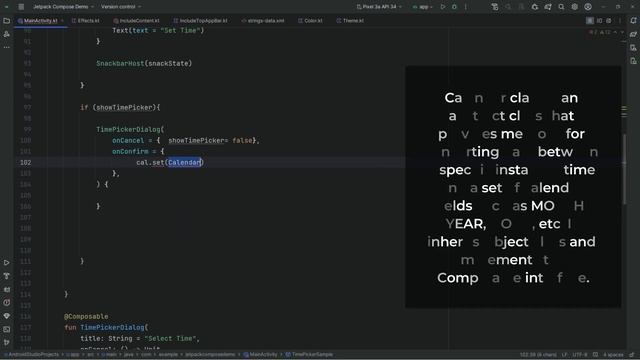Open the account profile icon
The height and width of the screenshot is (360, 640).
(x=588, y=7)
